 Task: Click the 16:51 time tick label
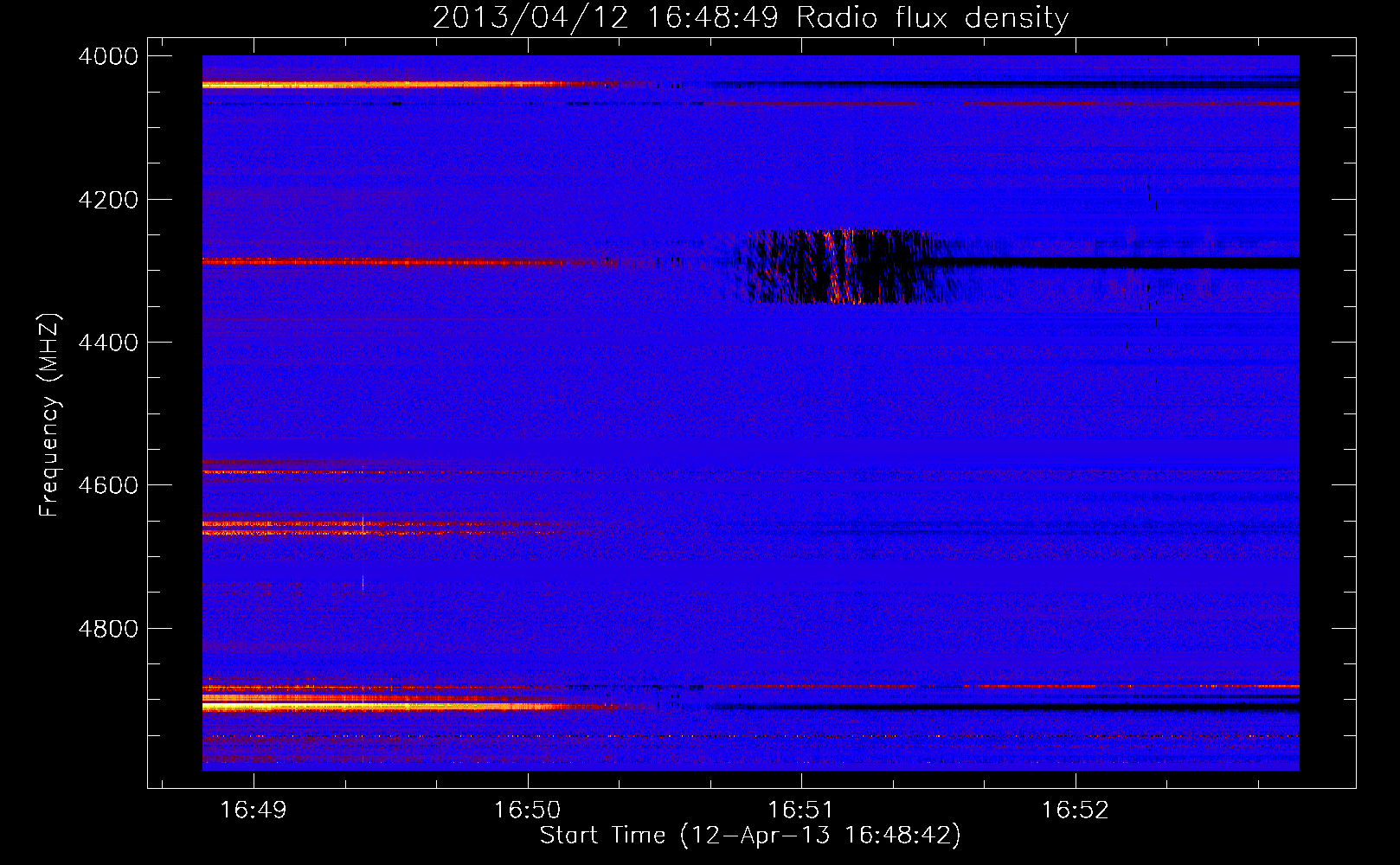(x=801, y=810)
